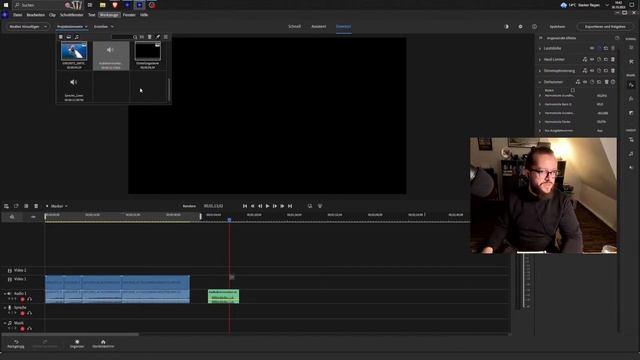Select the Sprache audio file in project panel

[73, 87]
